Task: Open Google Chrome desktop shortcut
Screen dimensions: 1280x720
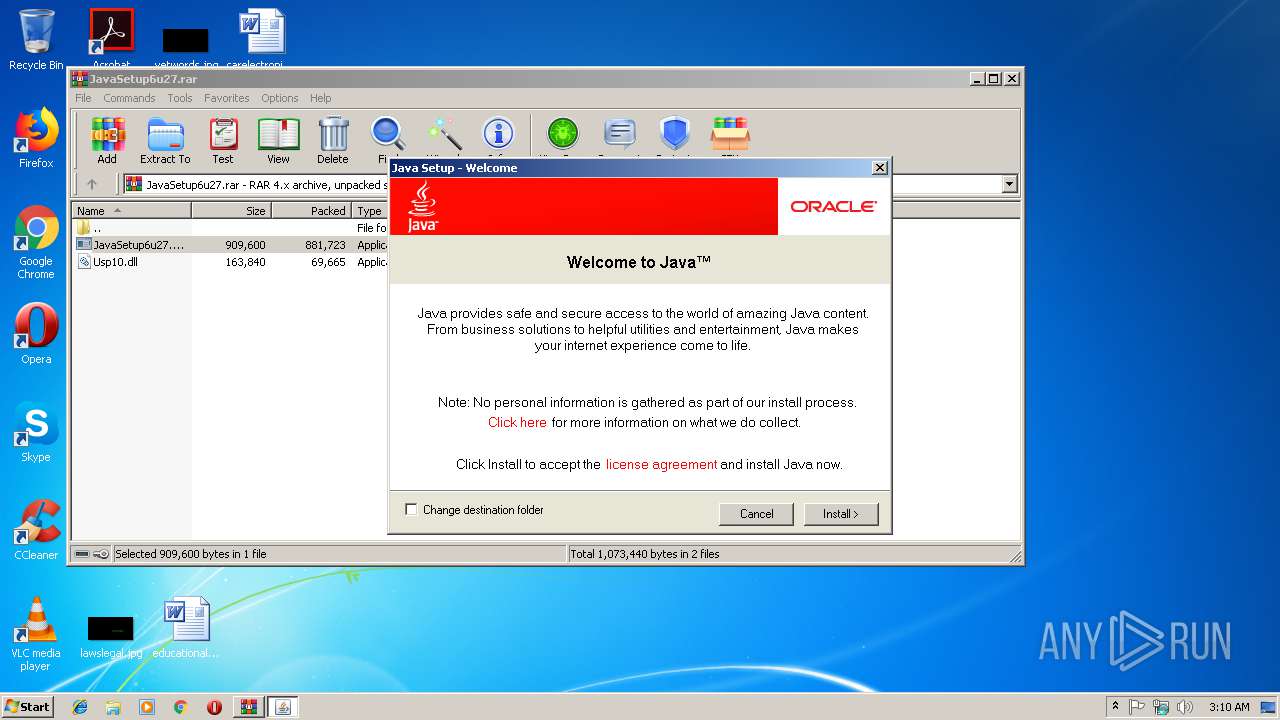Action: tap(36, 243)
